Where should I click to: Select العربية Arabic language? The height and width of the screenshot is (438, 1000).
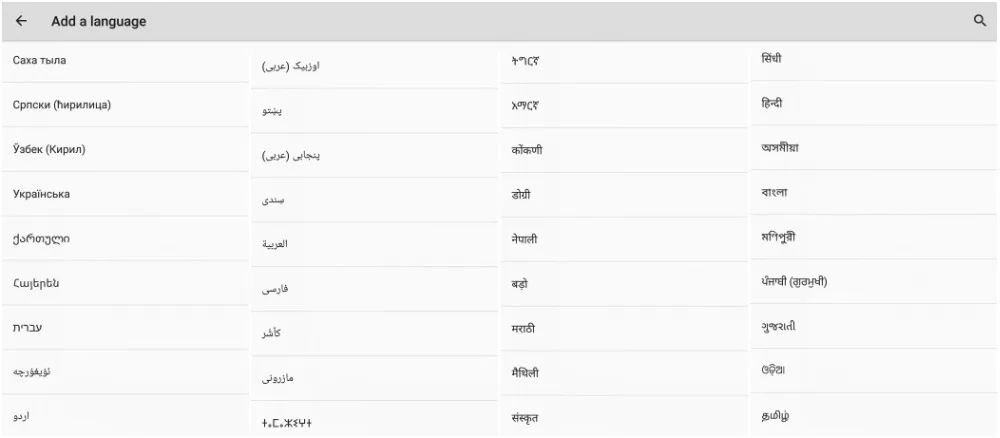coord(374,244)
